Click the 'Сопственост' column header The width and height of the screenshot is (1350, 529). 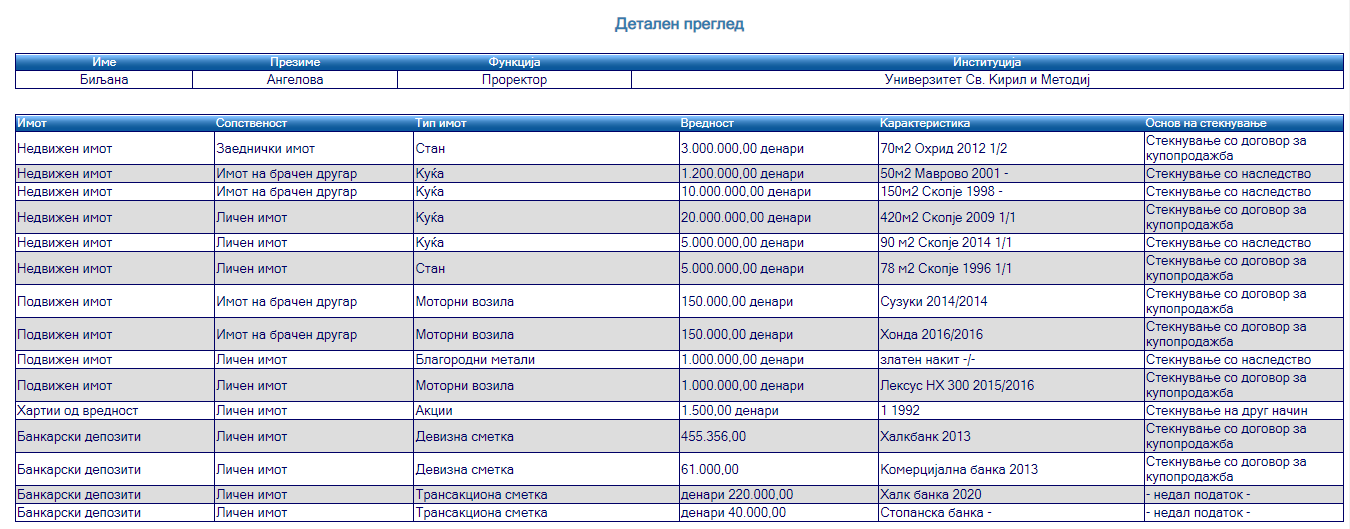(252, 123)
